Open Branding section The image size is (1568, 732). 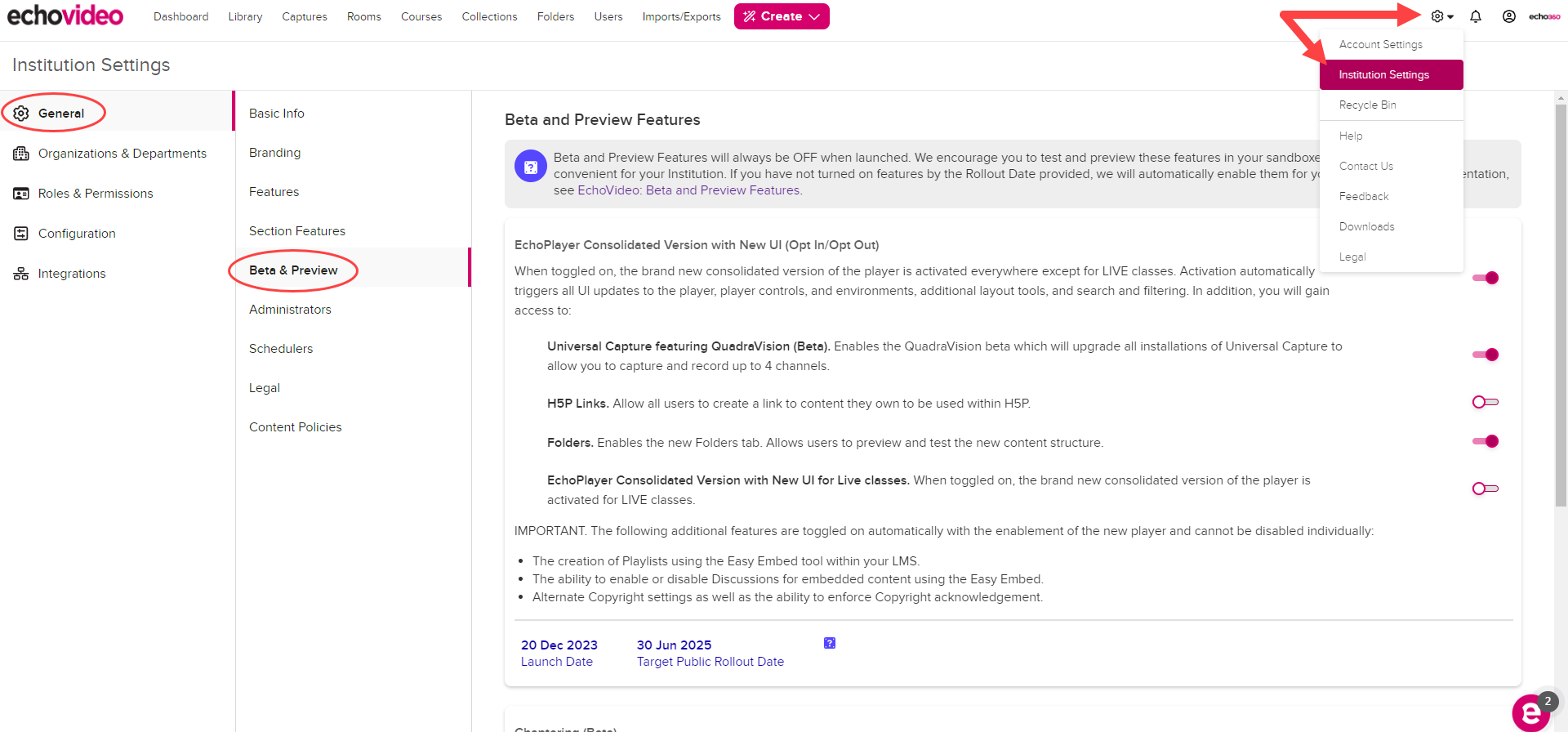(353, 153)
